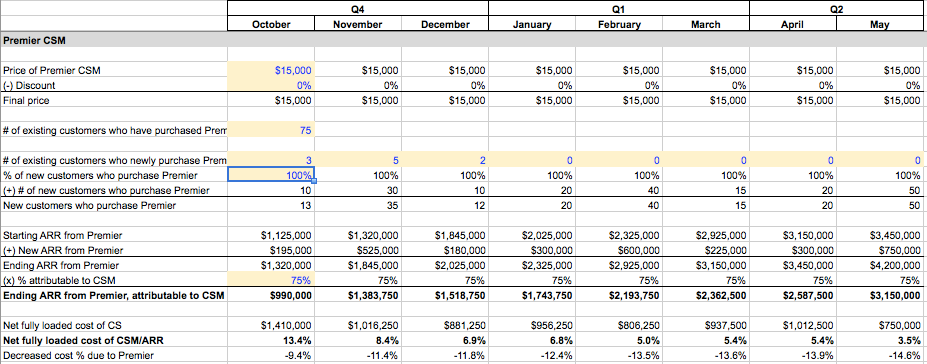
Task: Select the February column header
Action: (619, 24)
